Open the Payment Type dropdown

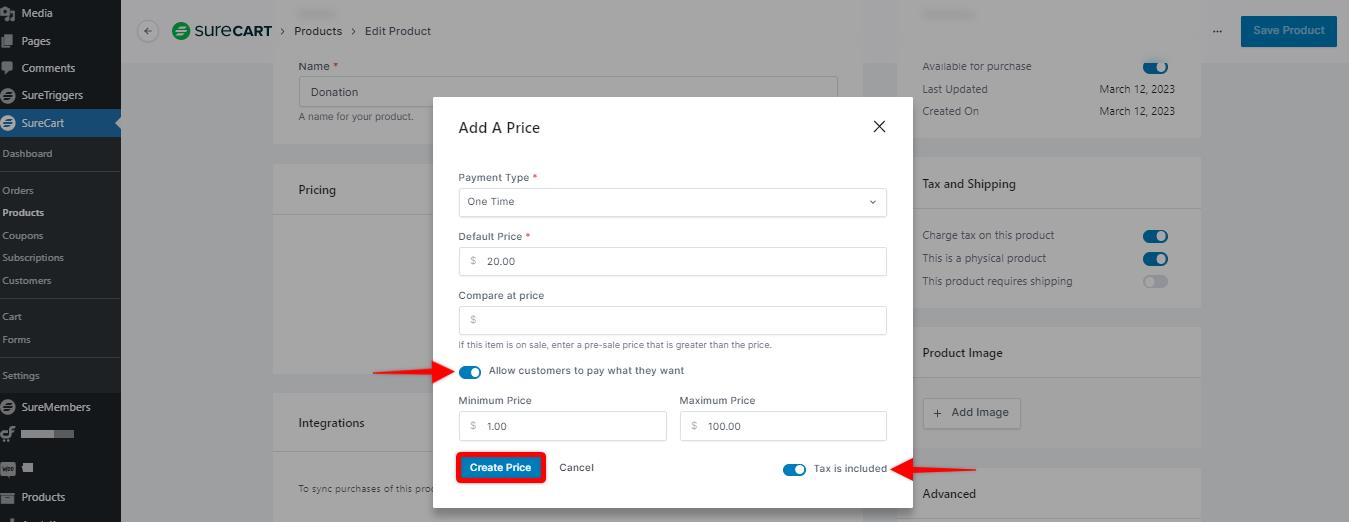point(672,202)
